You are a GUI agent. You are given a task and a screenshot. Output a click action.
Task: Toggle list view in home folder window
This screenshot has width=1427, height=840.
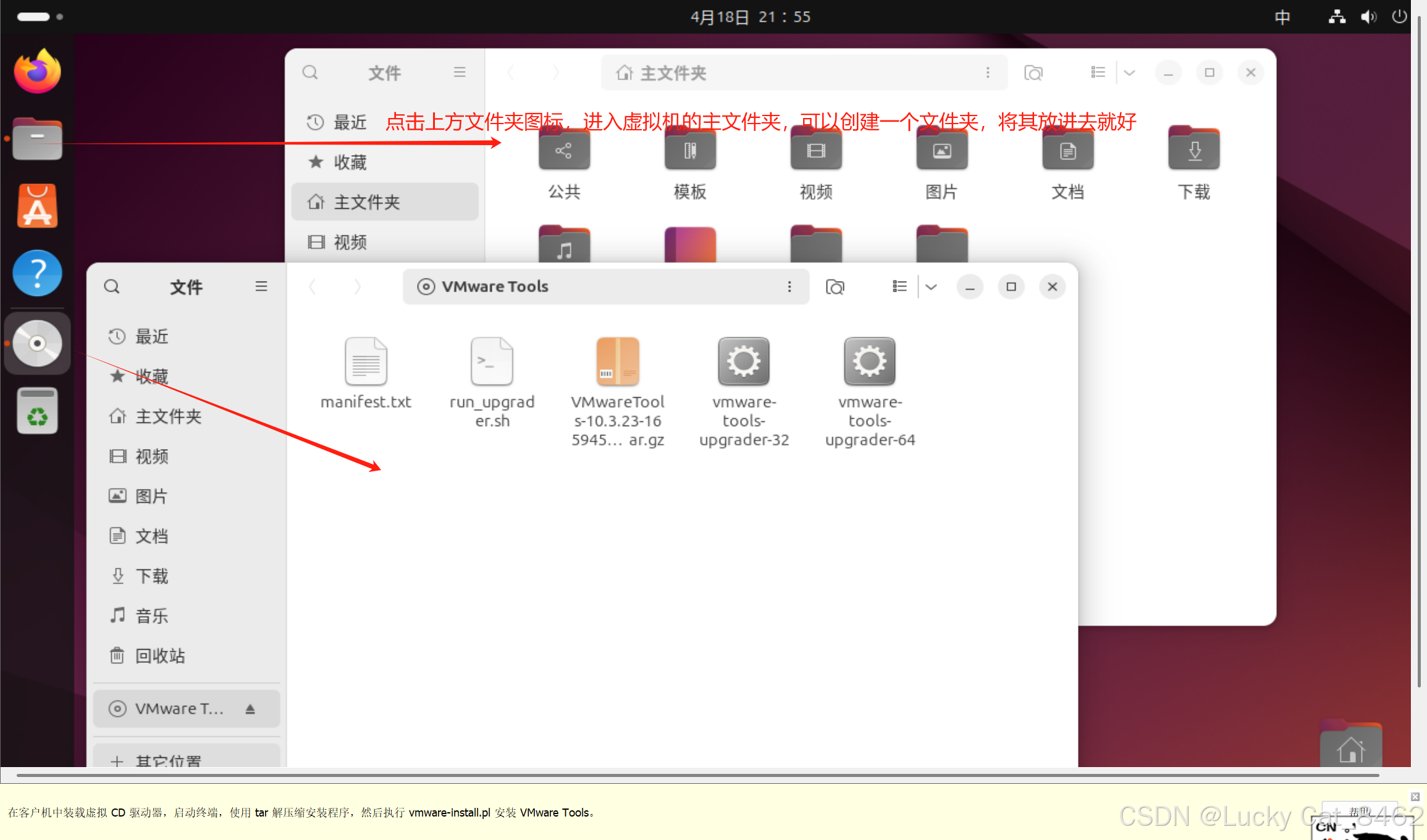pos(1098,73)
